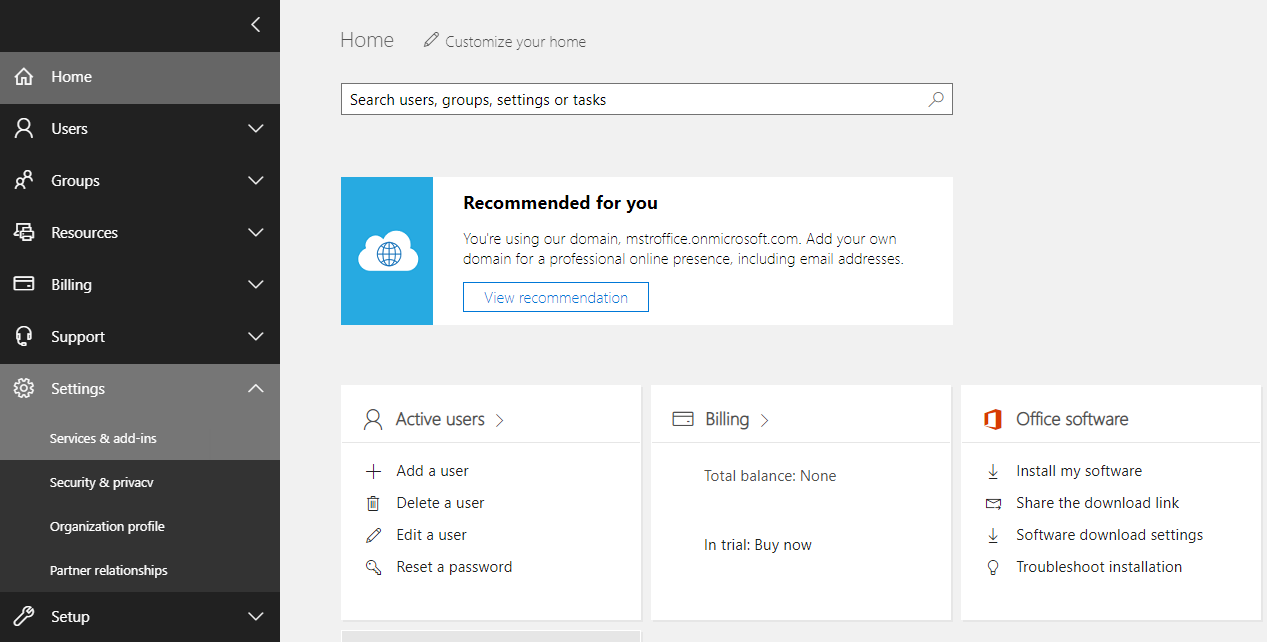The image size is (1267, 642).
Task: Click the trash icon for Delete a user
Action: [373, 503]
